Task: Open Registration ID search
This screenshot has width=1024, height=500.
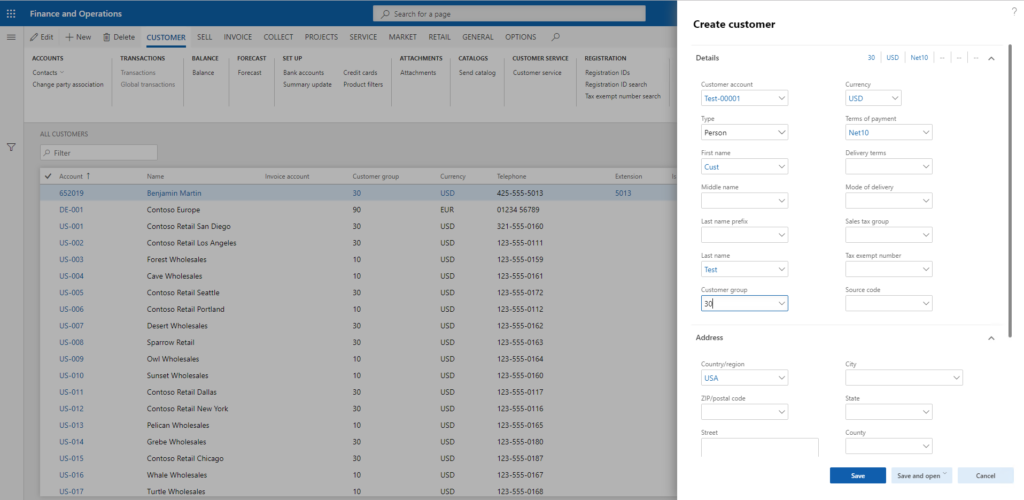Action: (x=616, y=84)
